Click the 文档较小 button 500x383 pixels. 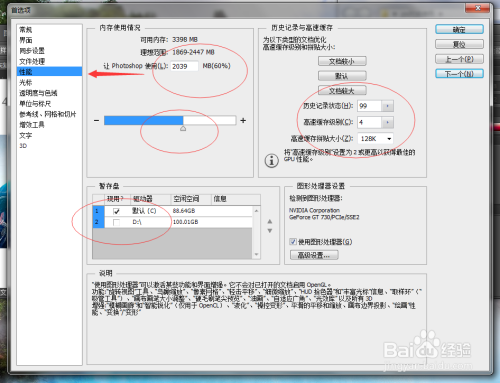point(342,61)
